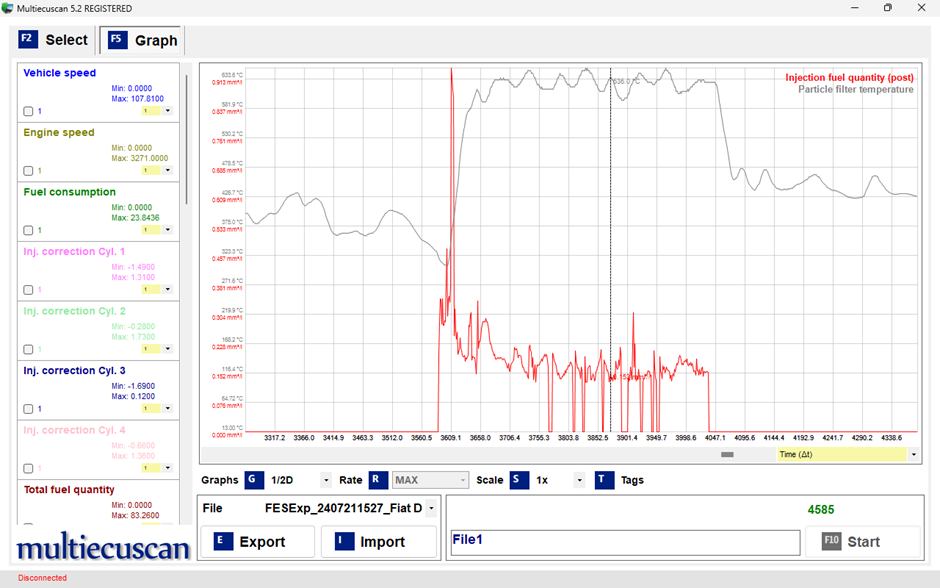This screenshot has height=588, width=940.
Task: Check the Fuel consumption checkbox
Action: [28, 230]
